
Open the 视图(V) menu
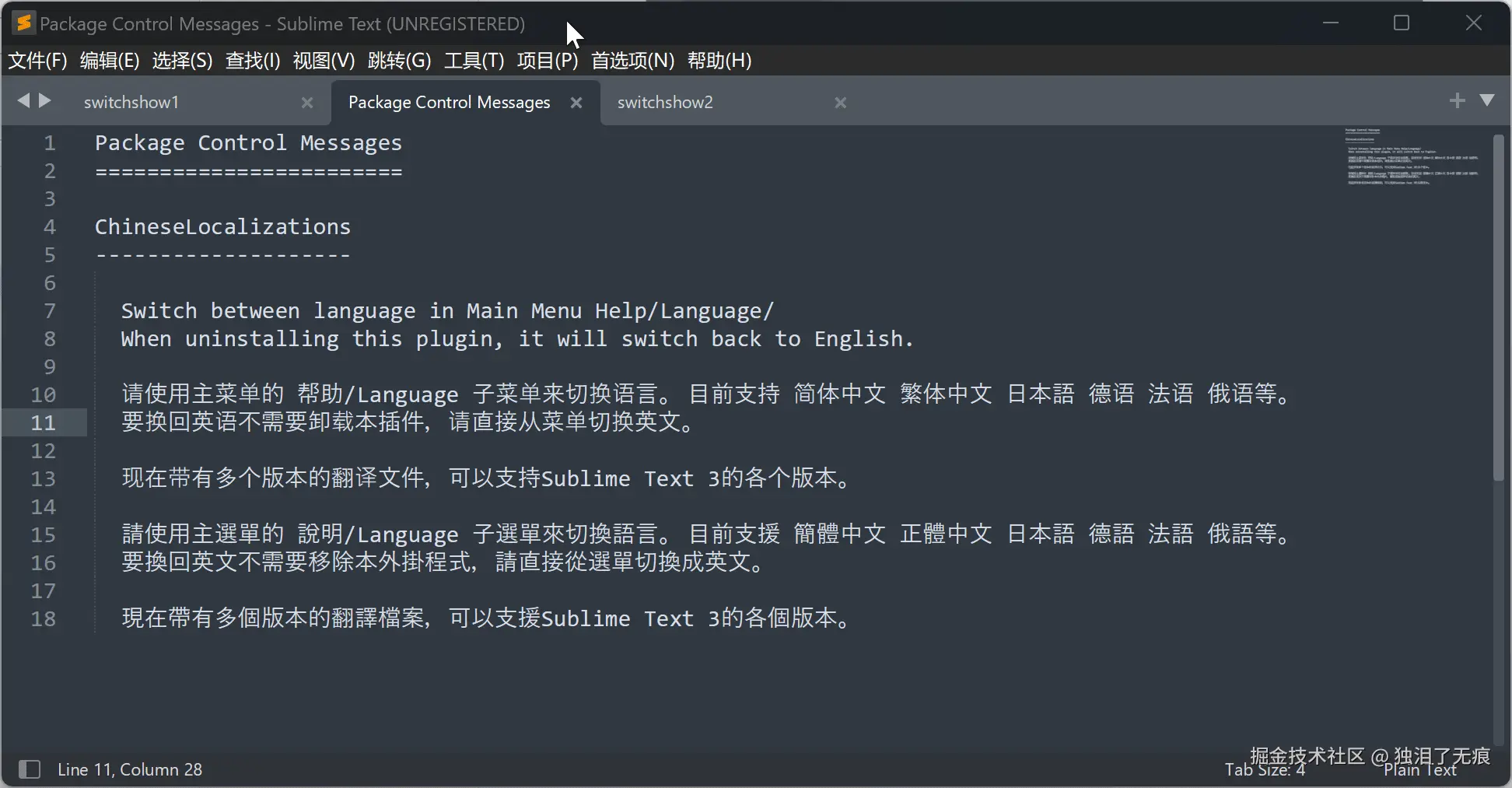point(324,61)
